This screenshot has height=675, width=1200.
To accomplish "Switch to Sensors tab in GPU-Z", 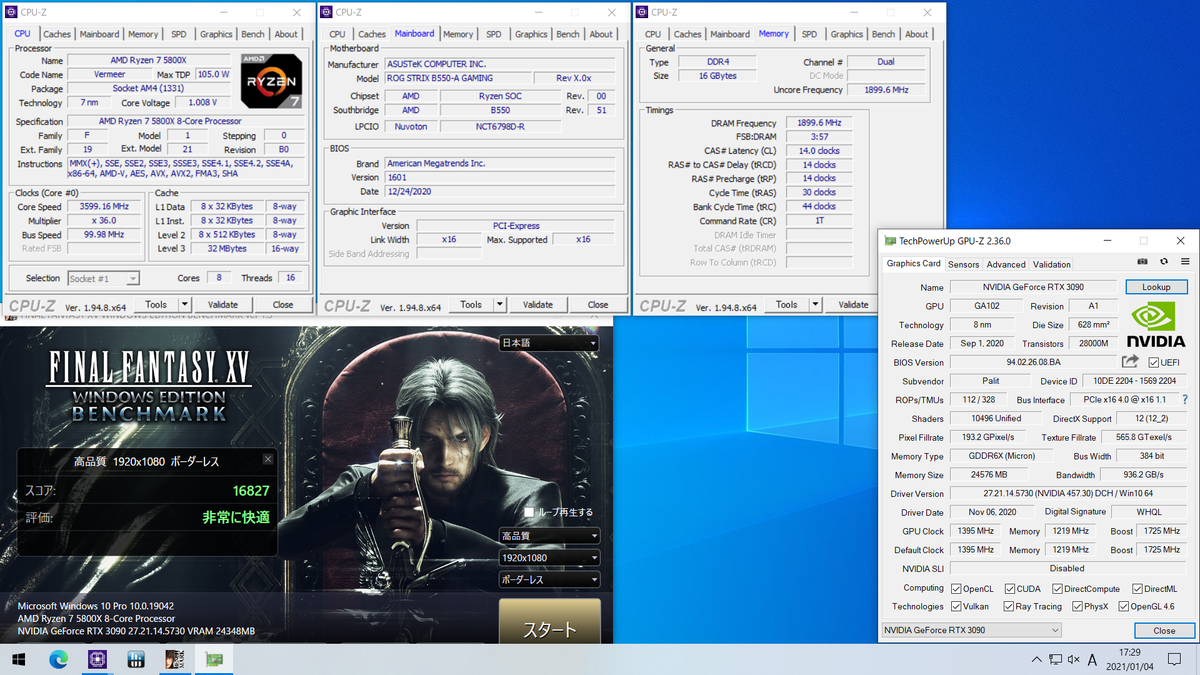I will 964,264.
